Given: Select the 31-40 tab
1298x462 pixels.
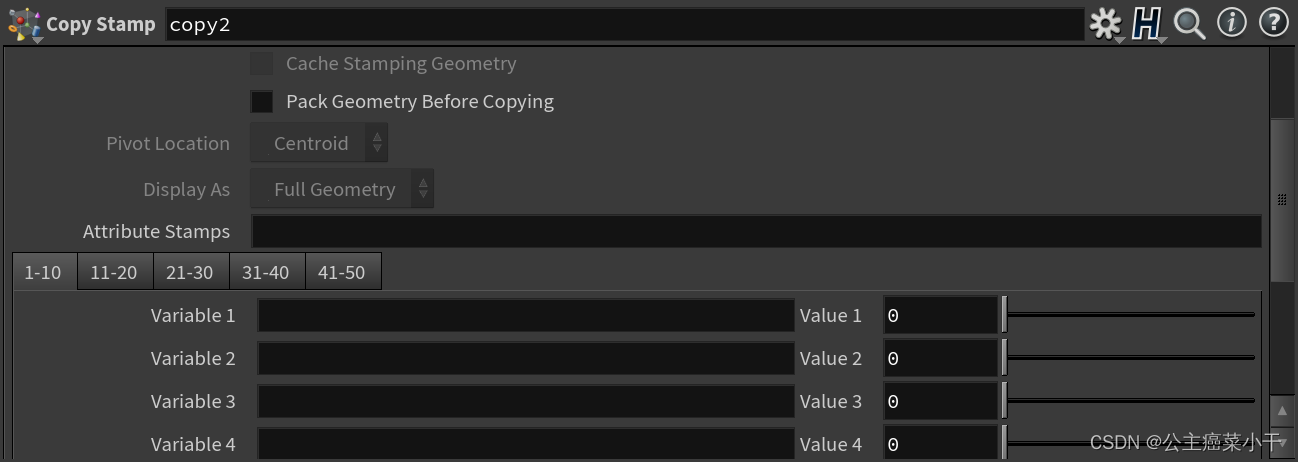Looking at the screenshot, I should 266,272.
